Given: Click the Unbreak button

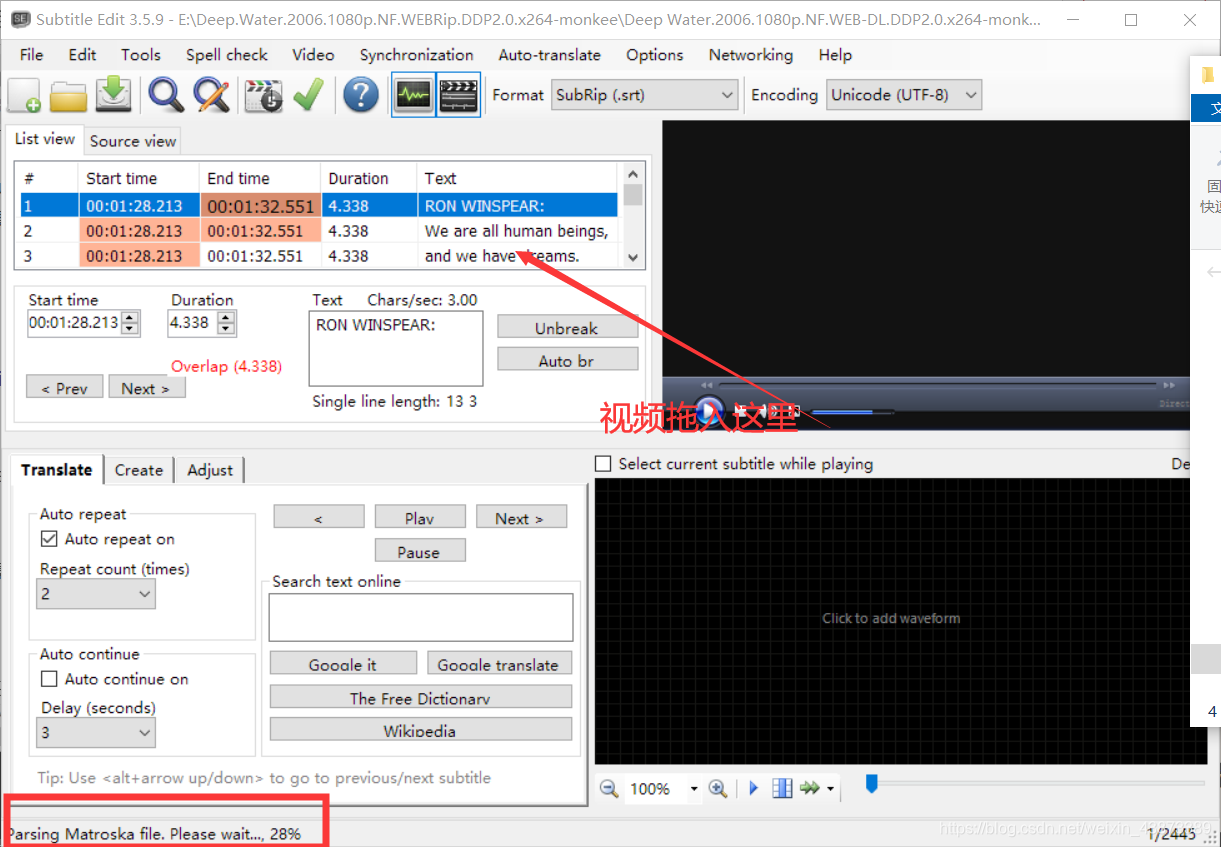Looking at the screenshot, I should tap(567, 328).
